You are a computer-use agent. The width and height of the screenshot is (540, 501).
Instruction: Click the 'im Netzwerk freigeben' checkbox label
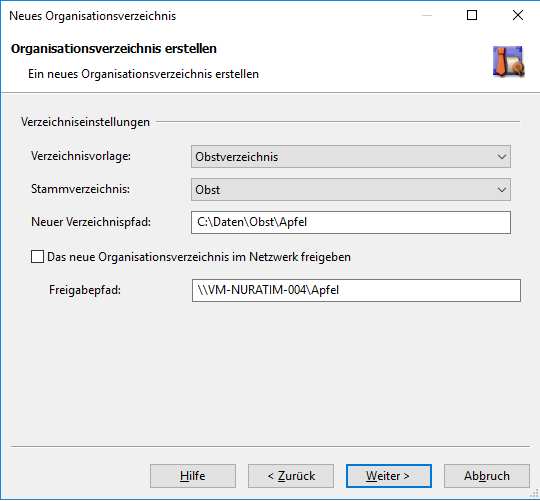(199, 257)
